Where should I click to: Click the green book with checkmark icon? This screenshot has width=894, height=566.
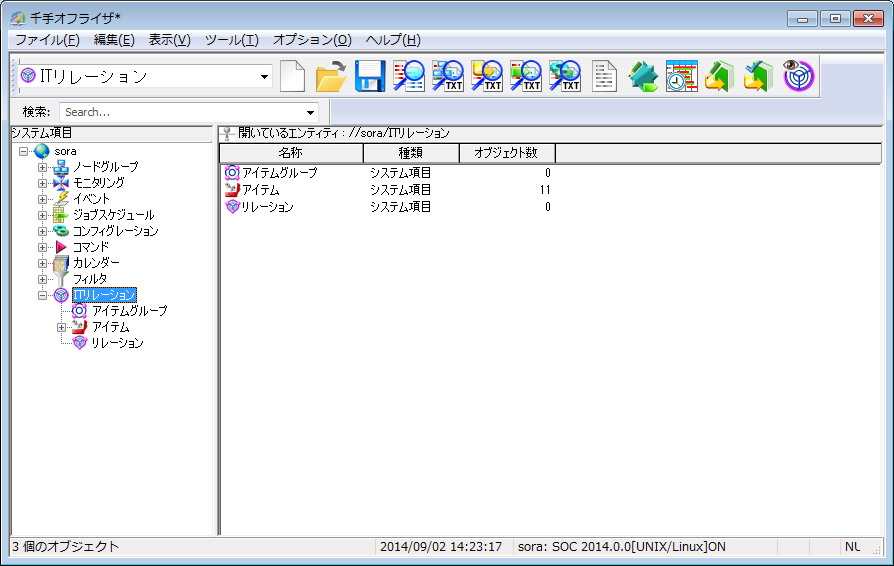click(x=759, y=76)
